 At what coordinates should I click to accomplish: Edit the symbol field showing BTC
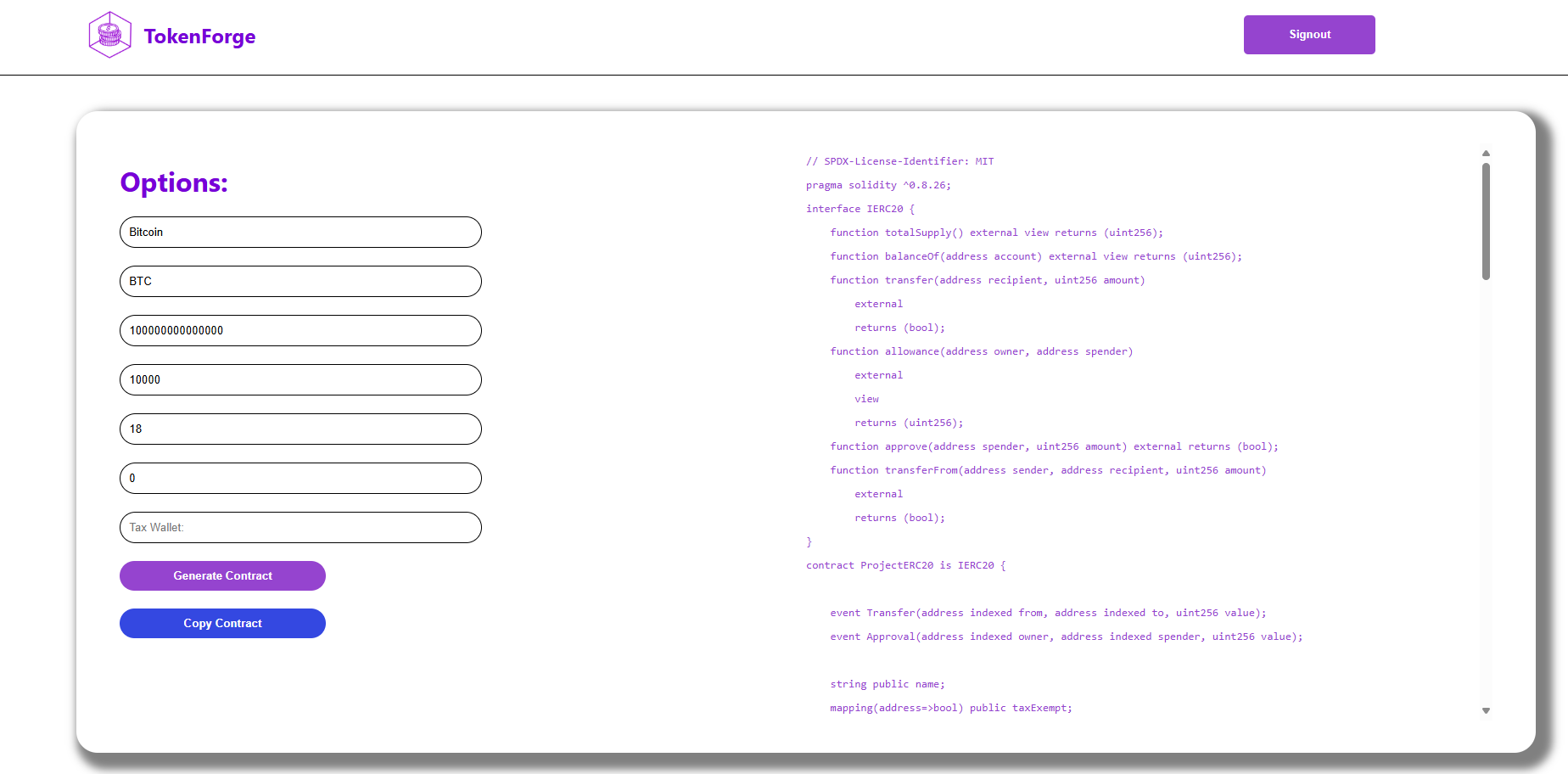[x=300, y=281]
